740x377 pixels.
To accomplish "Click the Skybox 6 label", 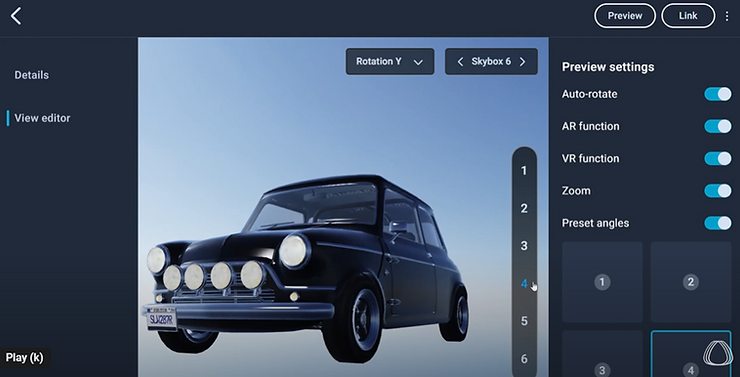I will pos(491,61).
